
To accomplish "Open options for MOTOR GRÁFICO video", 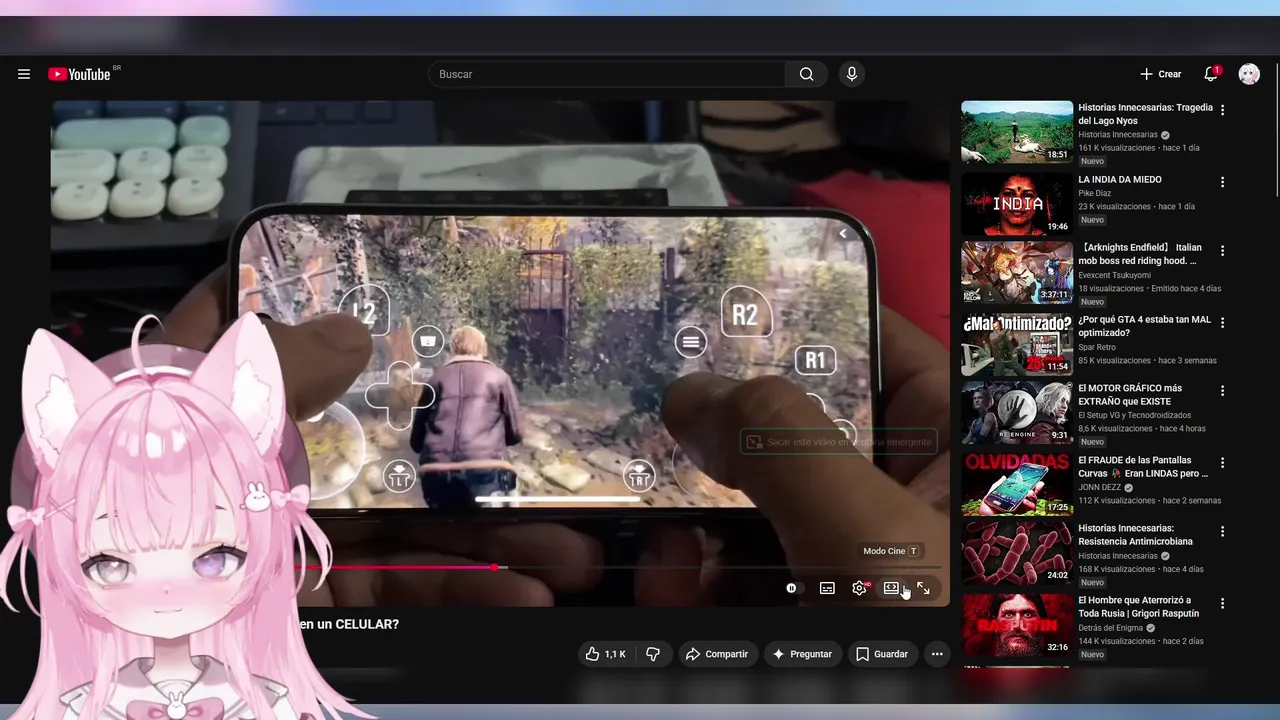I will (1222, 391).
